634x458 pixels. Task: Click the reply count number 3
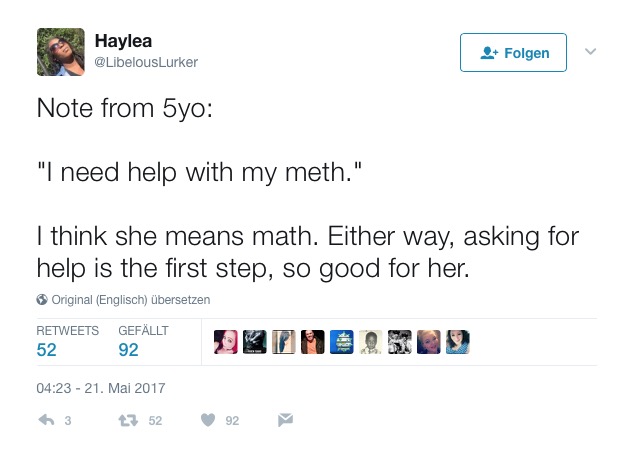tap(68, 421)
